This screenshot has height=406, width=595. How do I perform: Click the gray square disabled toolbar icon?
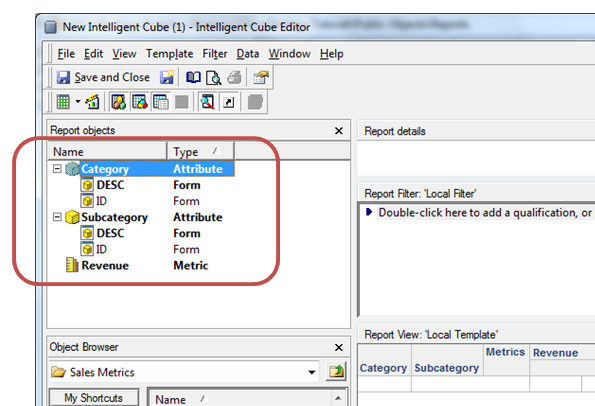point(181,102)
